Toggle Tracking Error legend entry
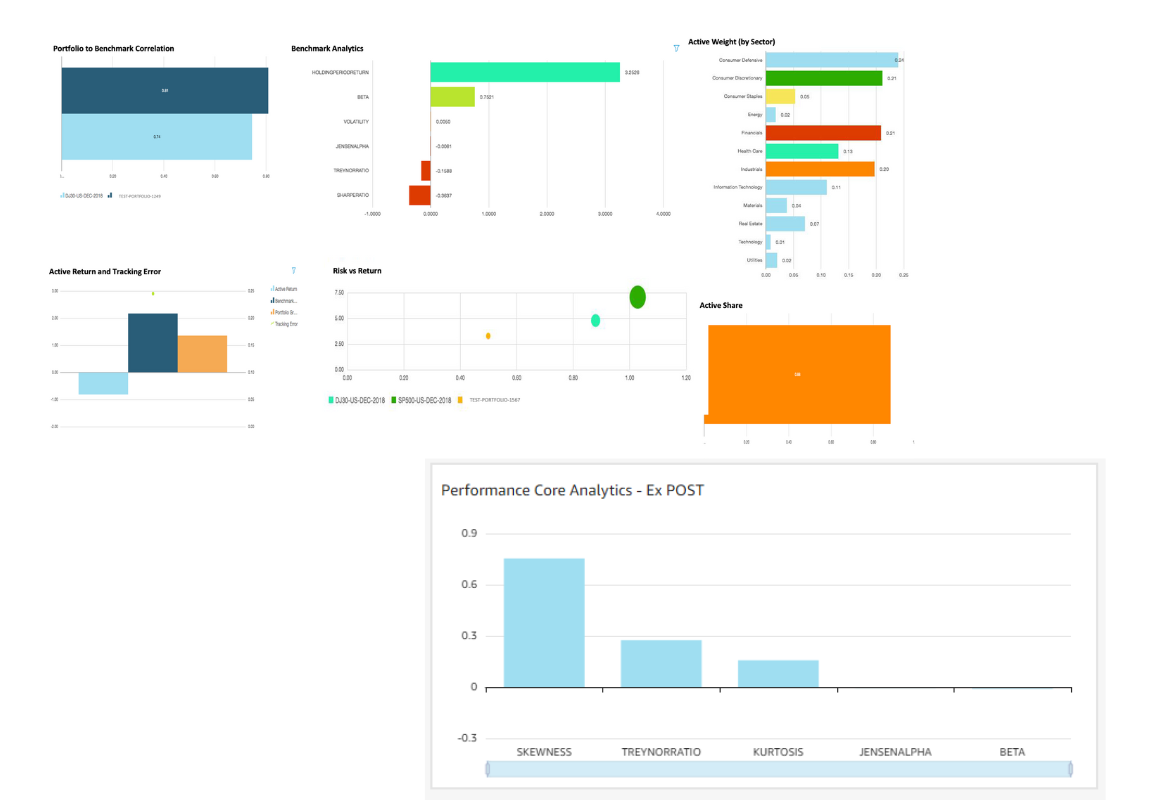Image resolution: width=1163 pixels, height=800 pixels. [x=286, y=324]
